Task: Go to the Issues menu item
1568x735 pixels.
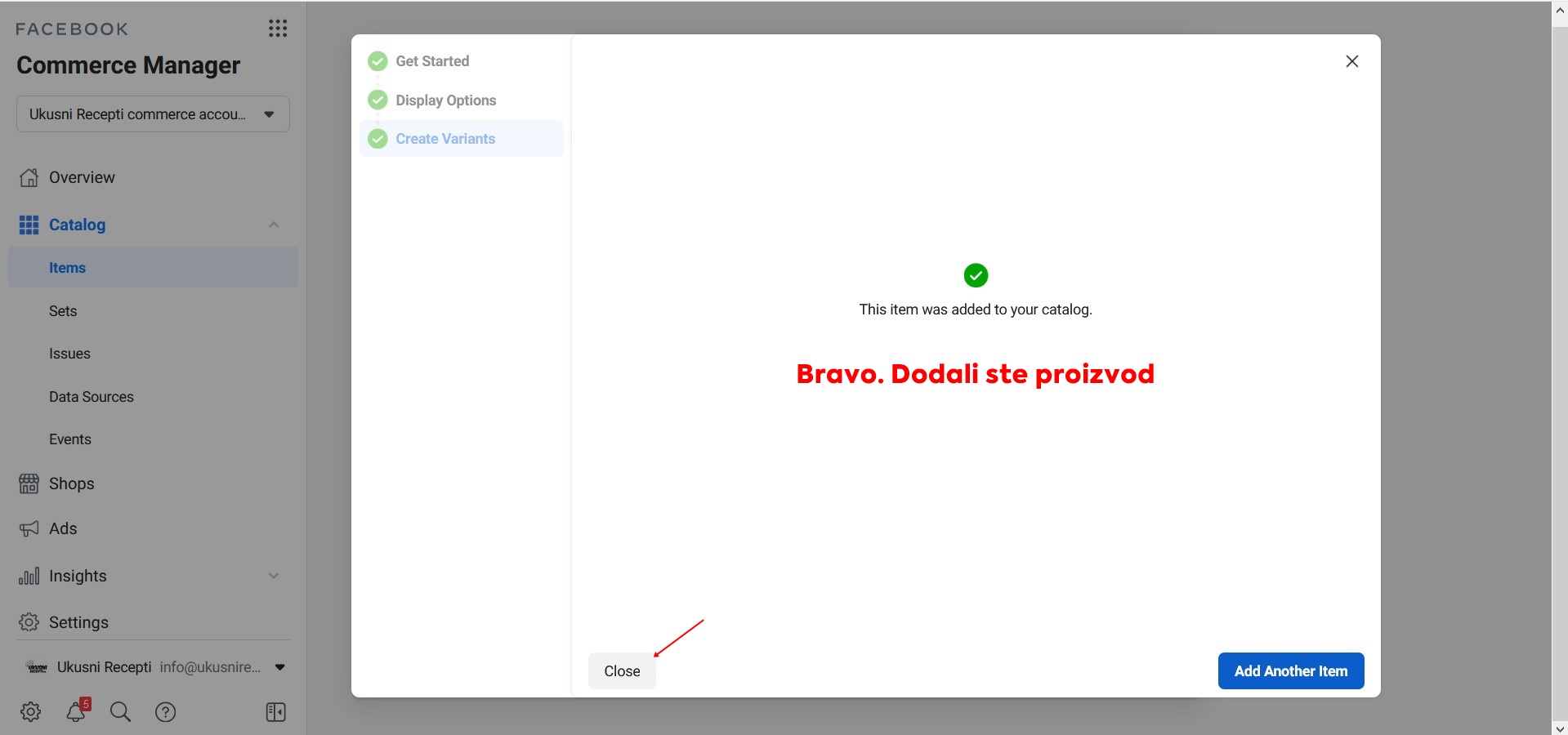Action: coord(69,354)
